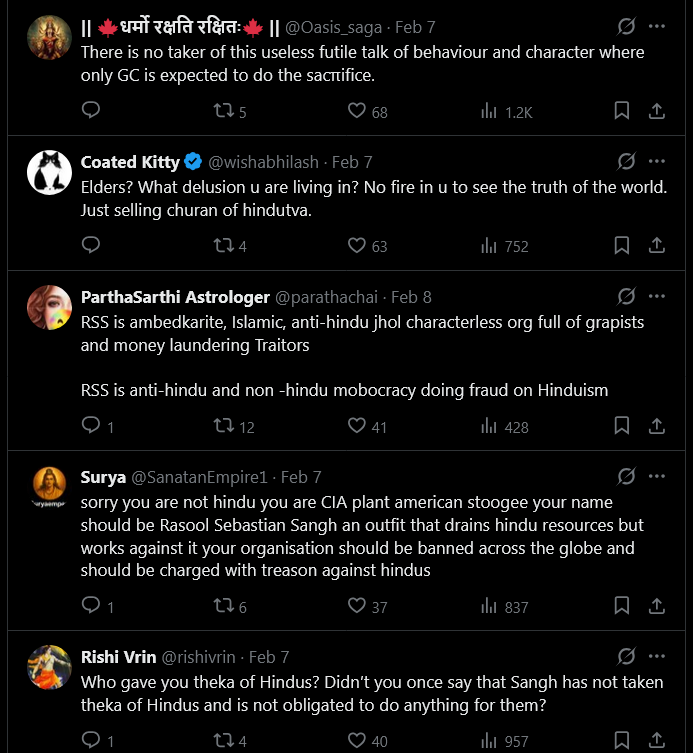693x753 pixels.
Task: Expand more menu on Surya's tweet
Action: pos(657,477)
